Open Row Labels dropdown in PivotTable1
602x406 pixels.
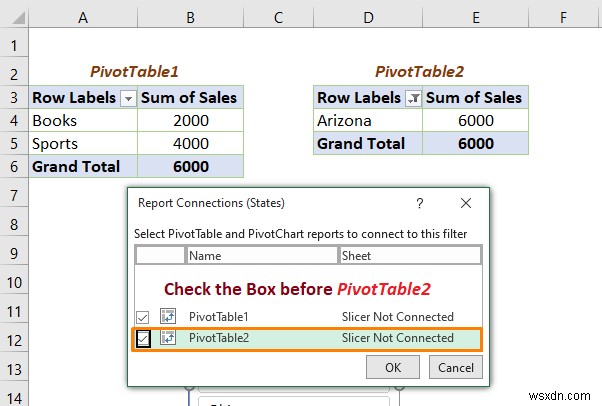point(128,98)
